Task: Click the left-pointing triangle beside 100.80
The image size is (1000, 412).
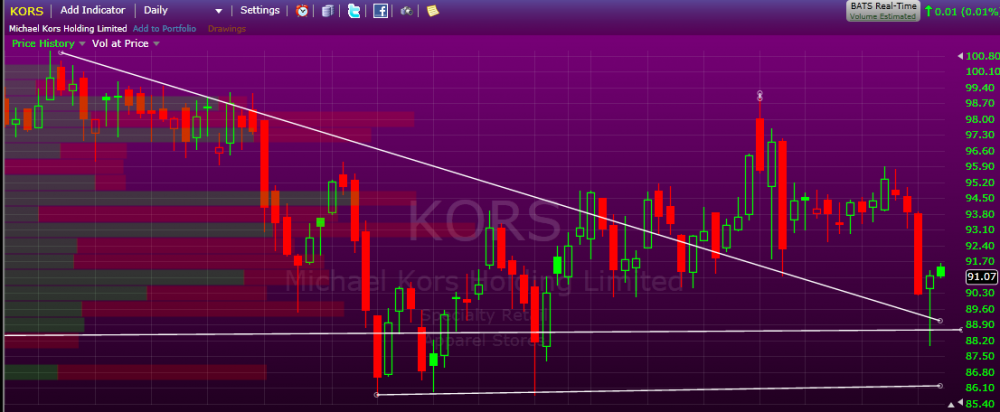Action: point(960,56)
